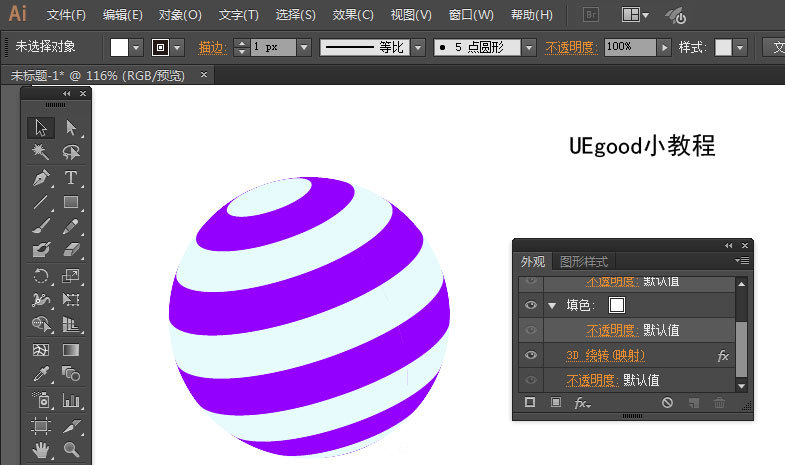Click 不透明度 link in the bottom appearance row
The image size is (785, 465).
tap(593, 380)
